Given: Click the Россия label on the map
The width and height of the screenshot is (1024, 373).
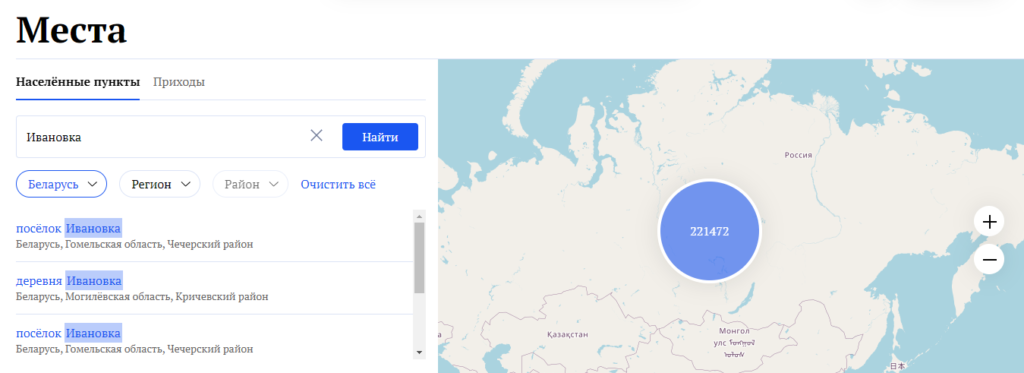Looking at the screenshot, I should [x=798, y=155].
